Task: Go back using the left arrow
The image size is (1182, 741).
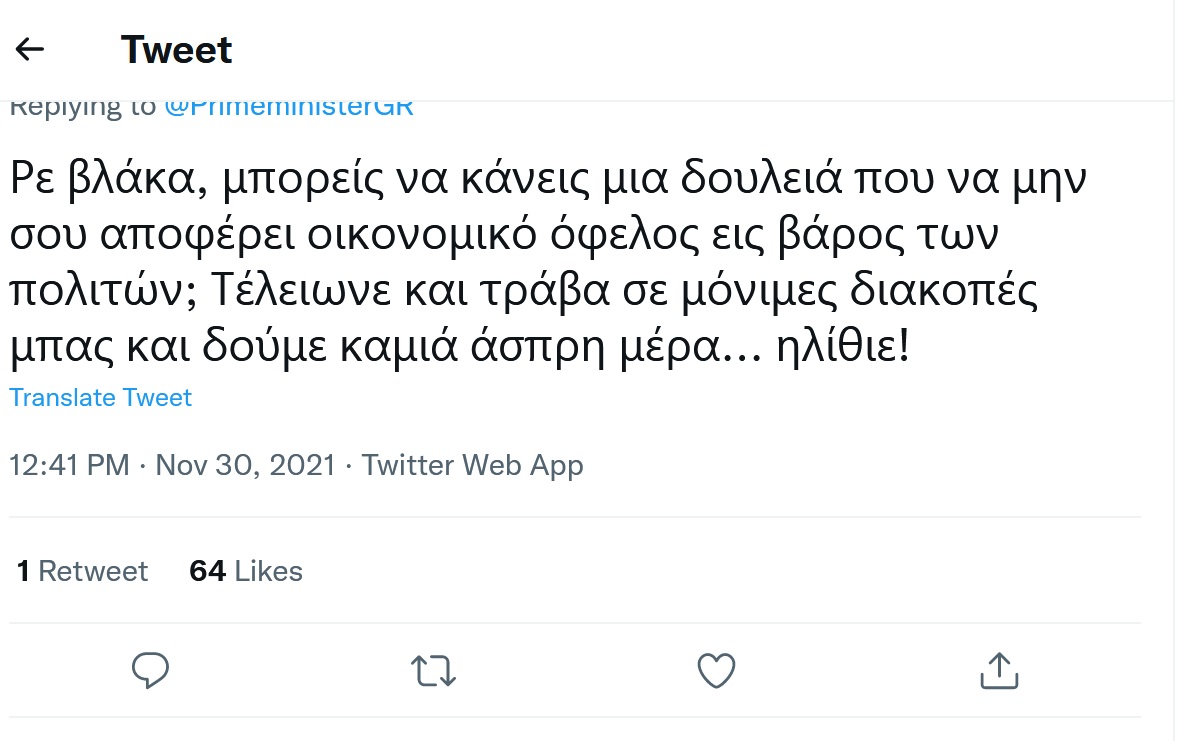Action: click(30, 49)
